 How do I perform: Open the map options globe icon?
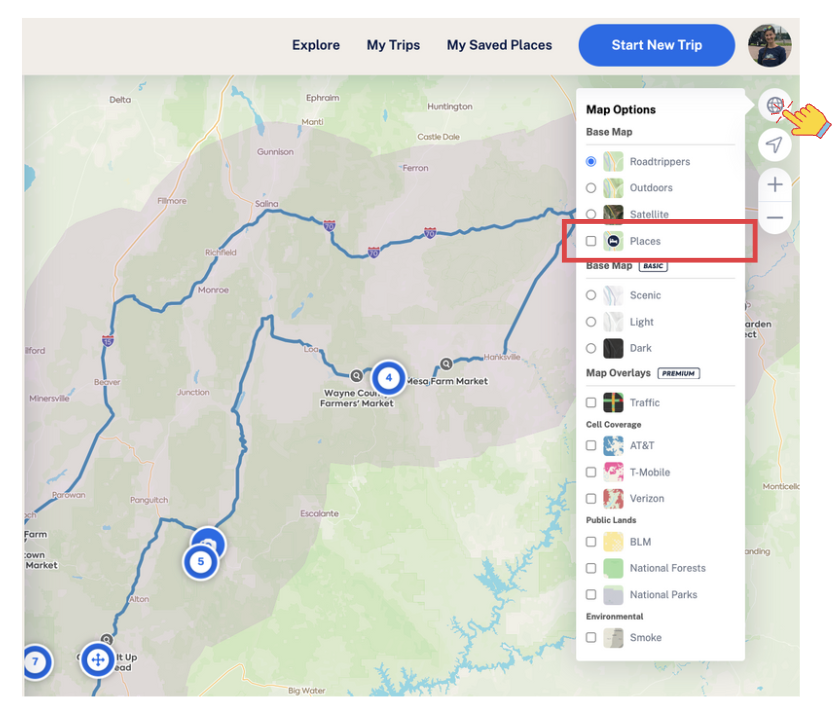coord(775,104)
